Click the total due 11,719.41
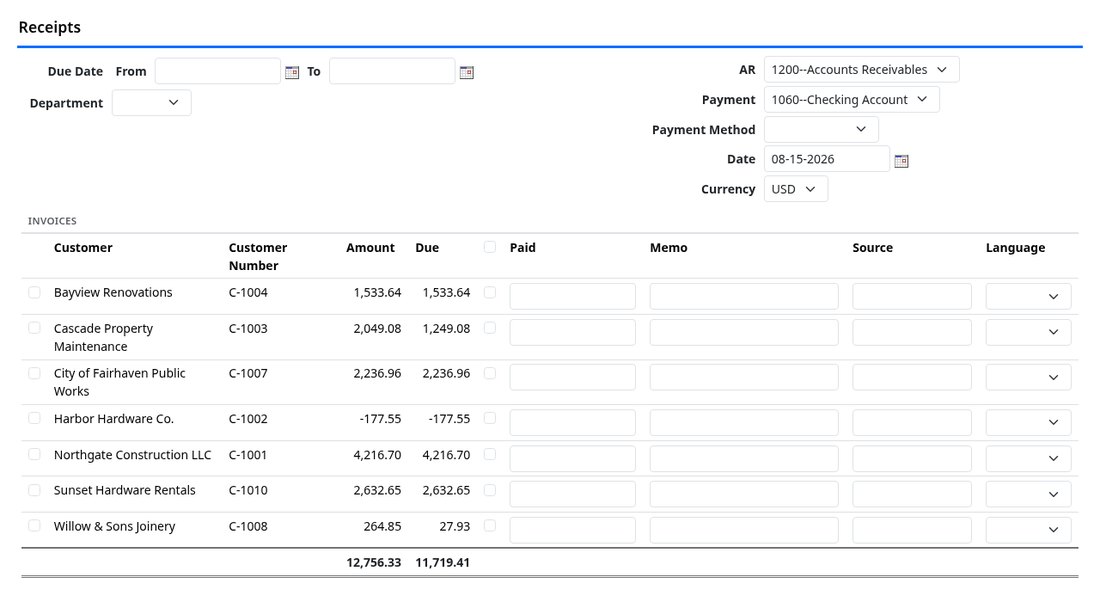Screen dimensions: 1100x602 pyautogui.click(x=443, y=563)
